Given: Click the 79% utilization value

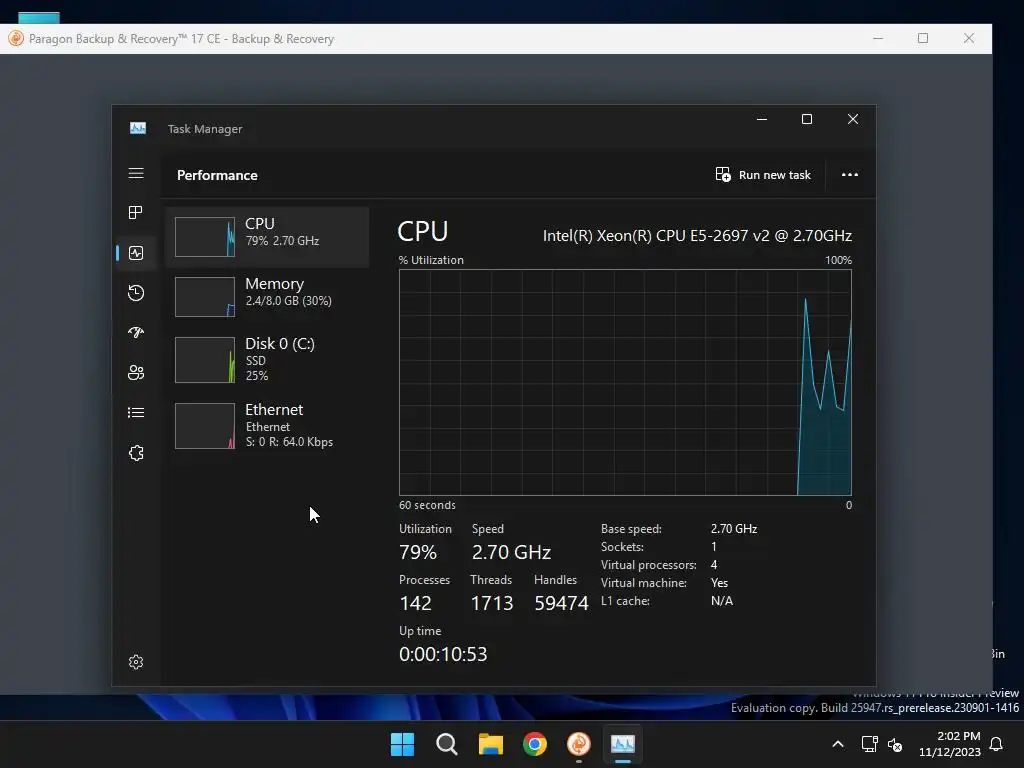Looking at the screenshot, I should click(418, 552).
